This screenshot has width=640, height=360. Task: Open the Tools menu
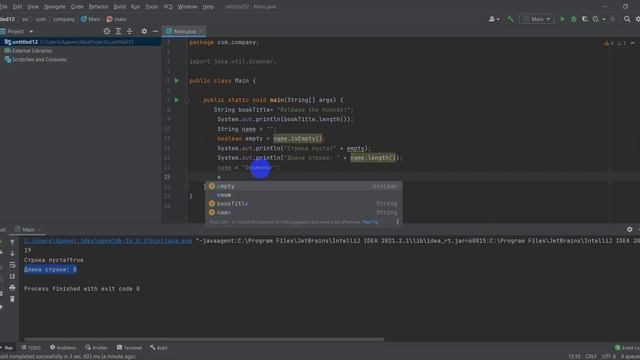pyautogui.click(x=151, y=7)
